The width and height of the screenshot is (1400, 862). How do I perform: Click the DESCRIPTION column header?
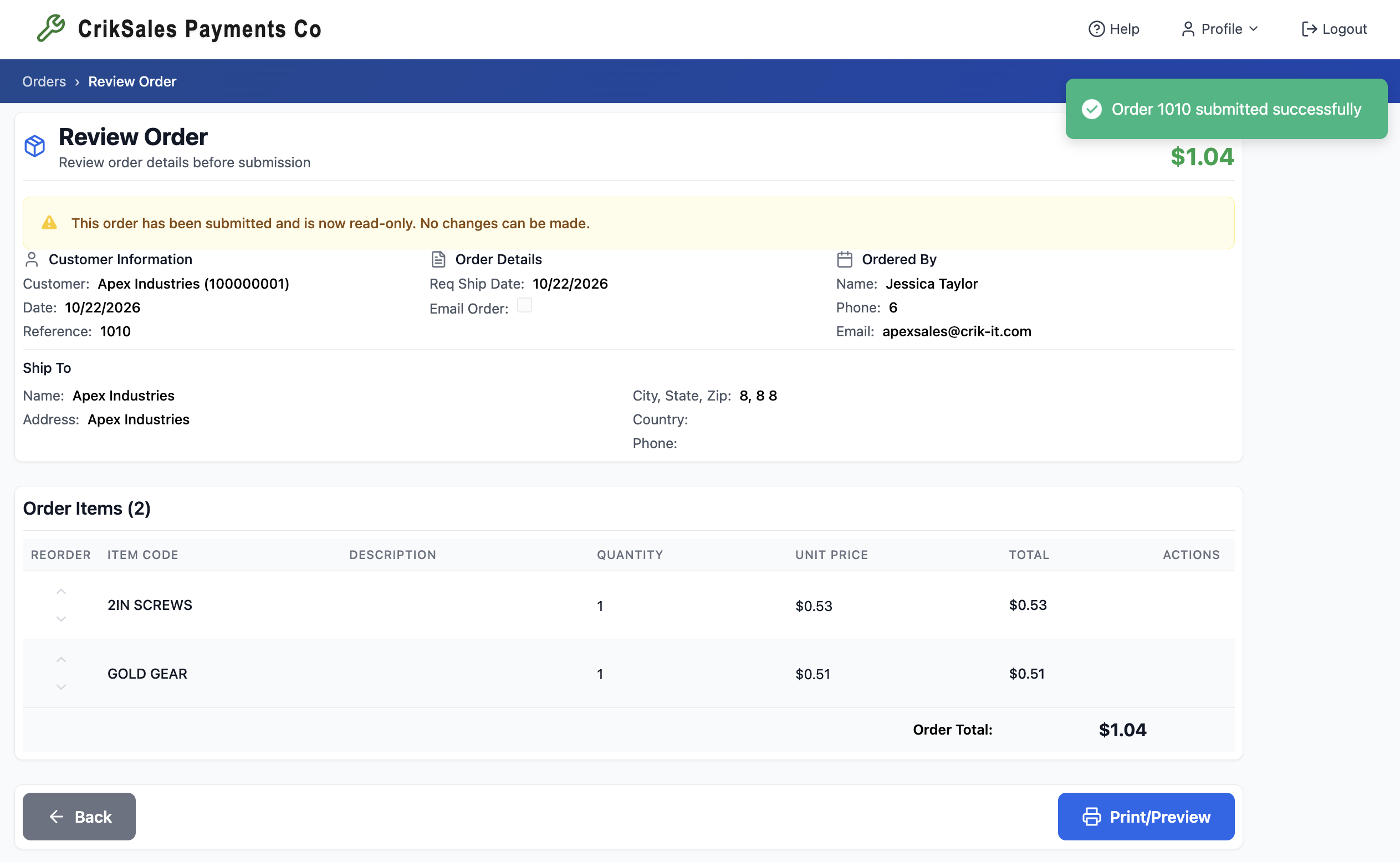[x=393, y=555]
